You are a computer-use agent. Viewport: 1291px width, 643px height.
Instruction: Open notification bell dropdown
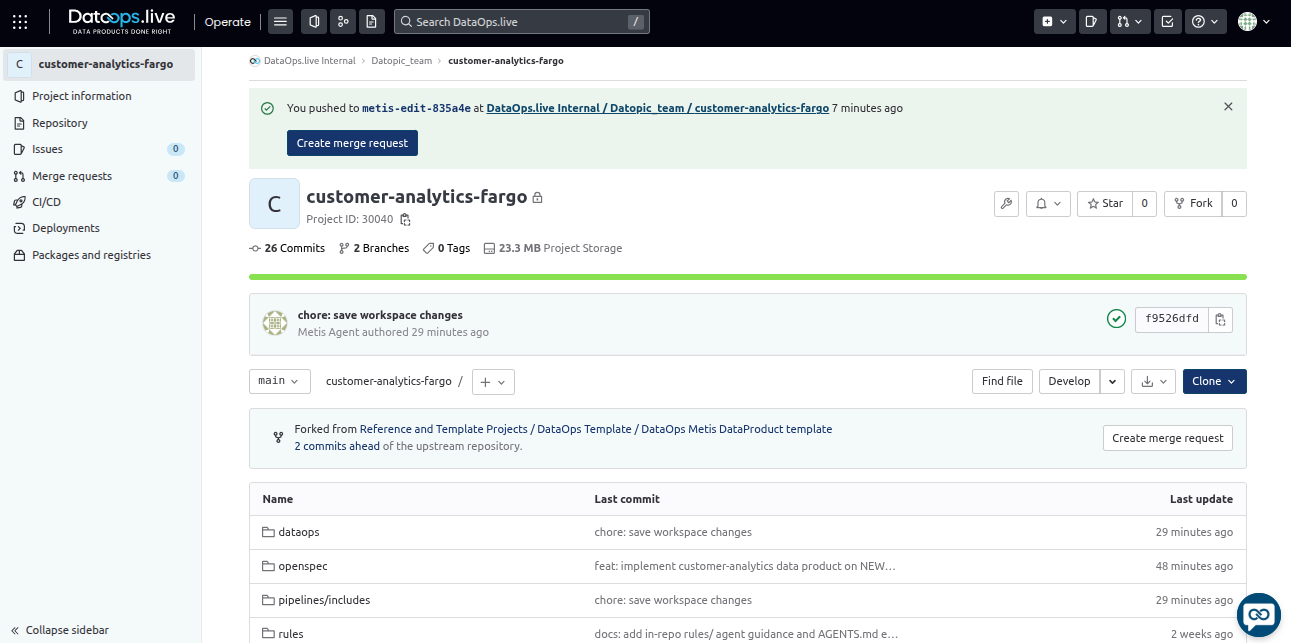1047,203
